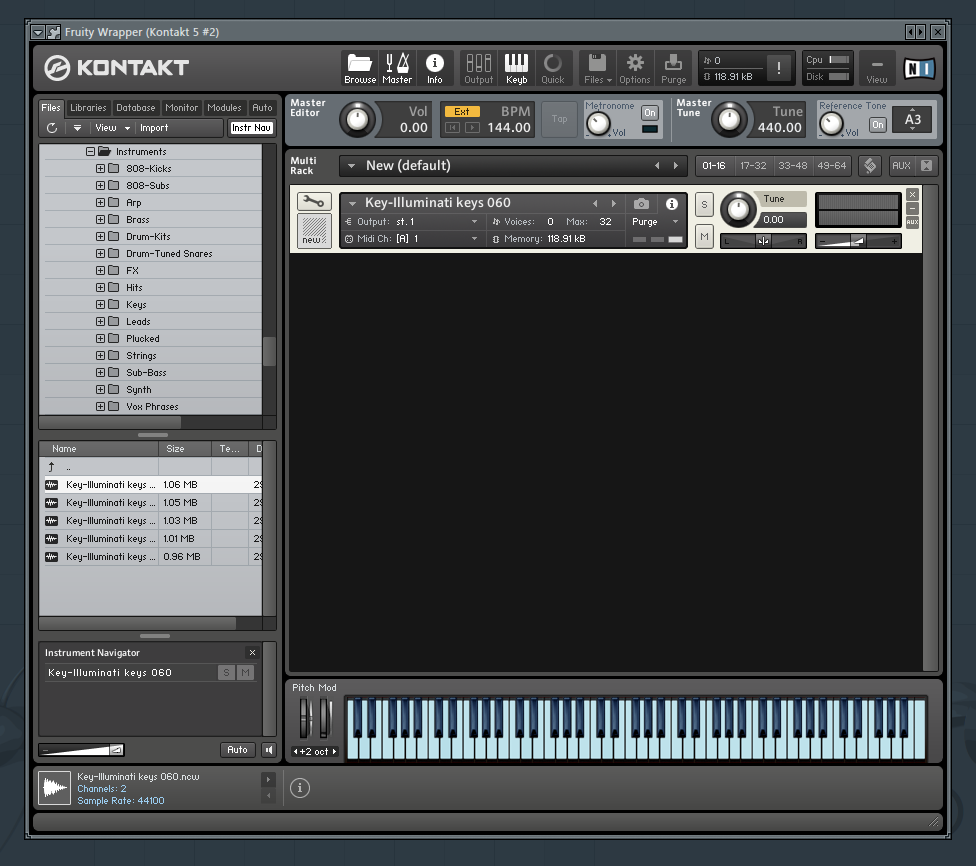Mute the Key-Illuminati instrument with M
This screenshot has width=976, height=866.
click(x=704, y=237)
